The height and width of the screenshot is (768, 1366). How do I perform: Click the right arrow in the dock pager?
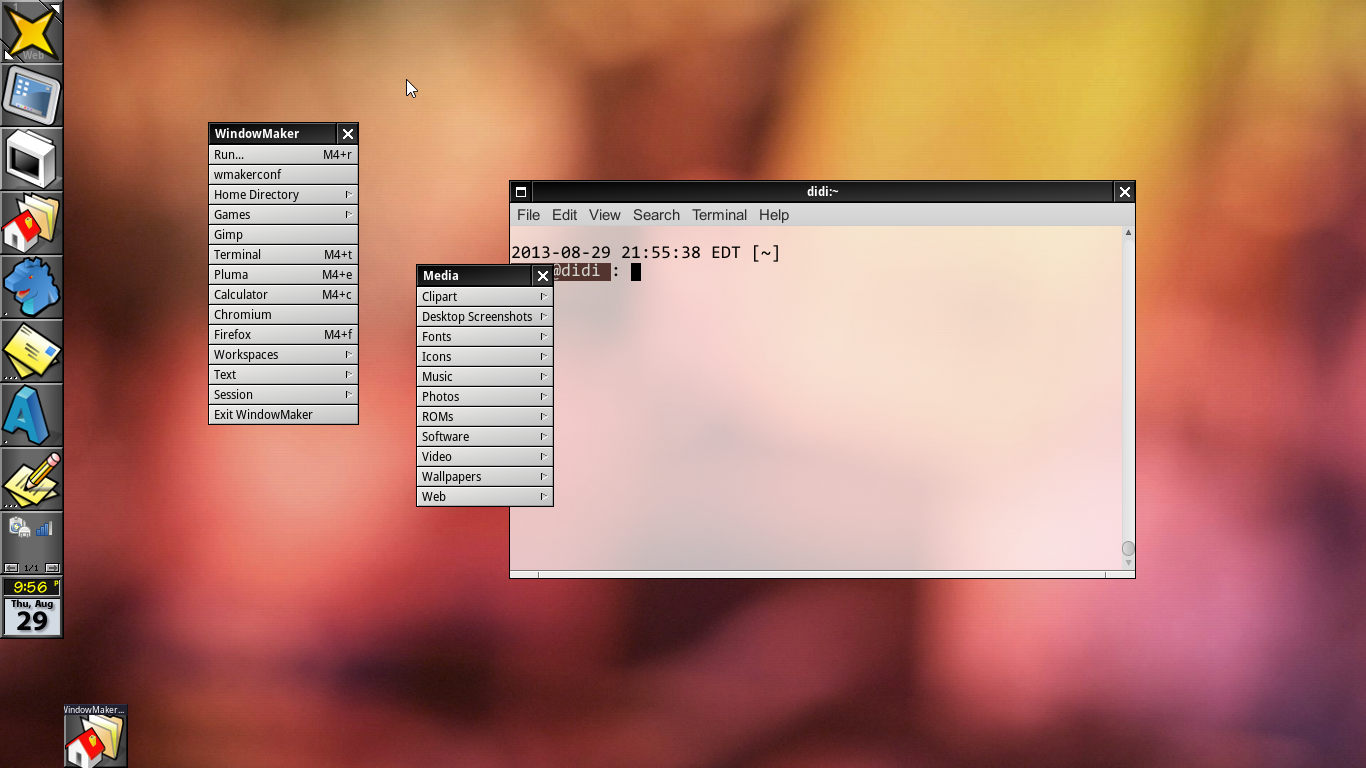click(x=53, y=568)
